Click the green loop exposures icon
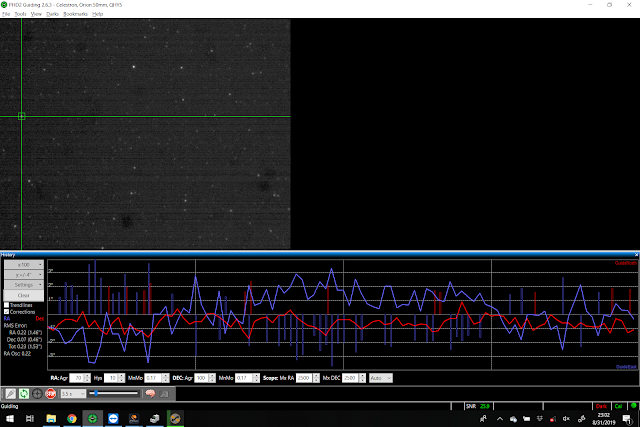 (x=24, y=394)
